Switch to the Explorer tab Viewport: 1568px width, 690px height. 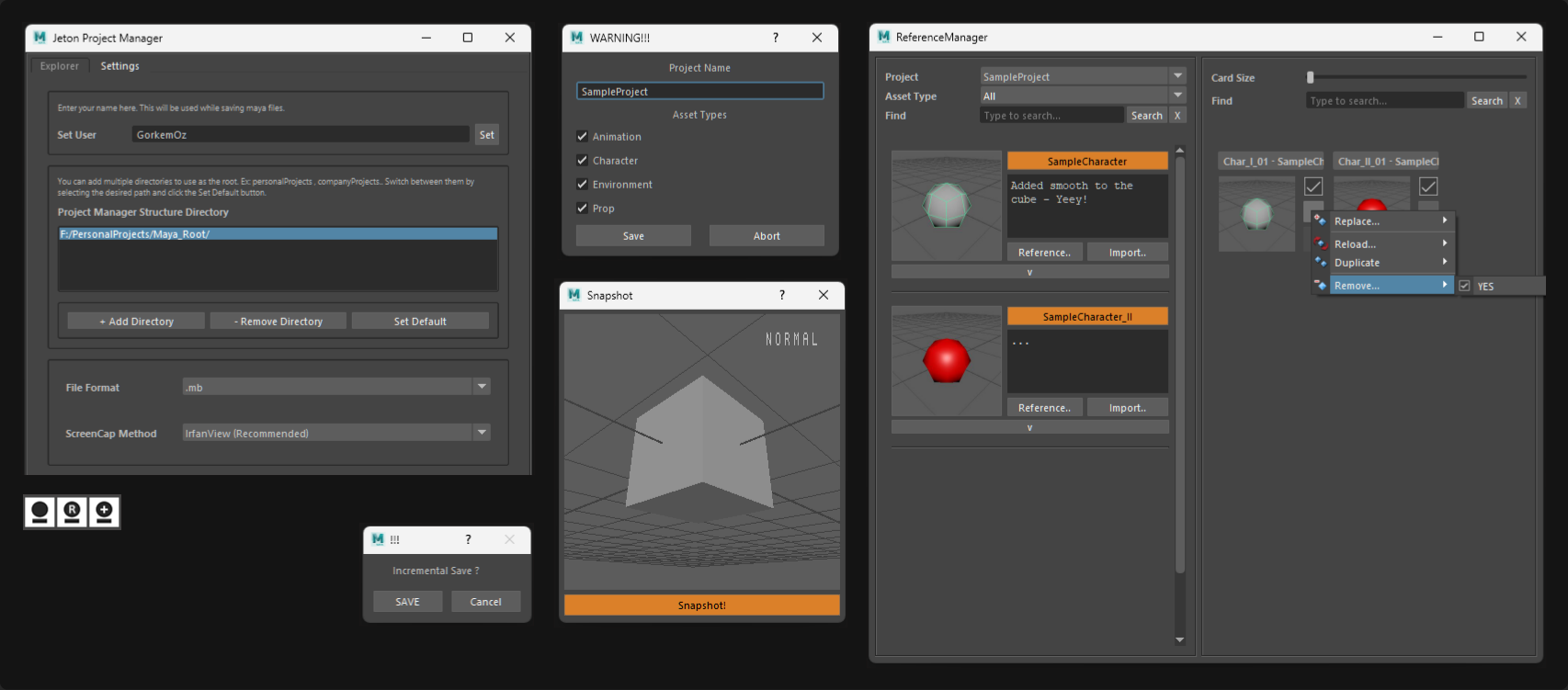click(x=60, y=66)
